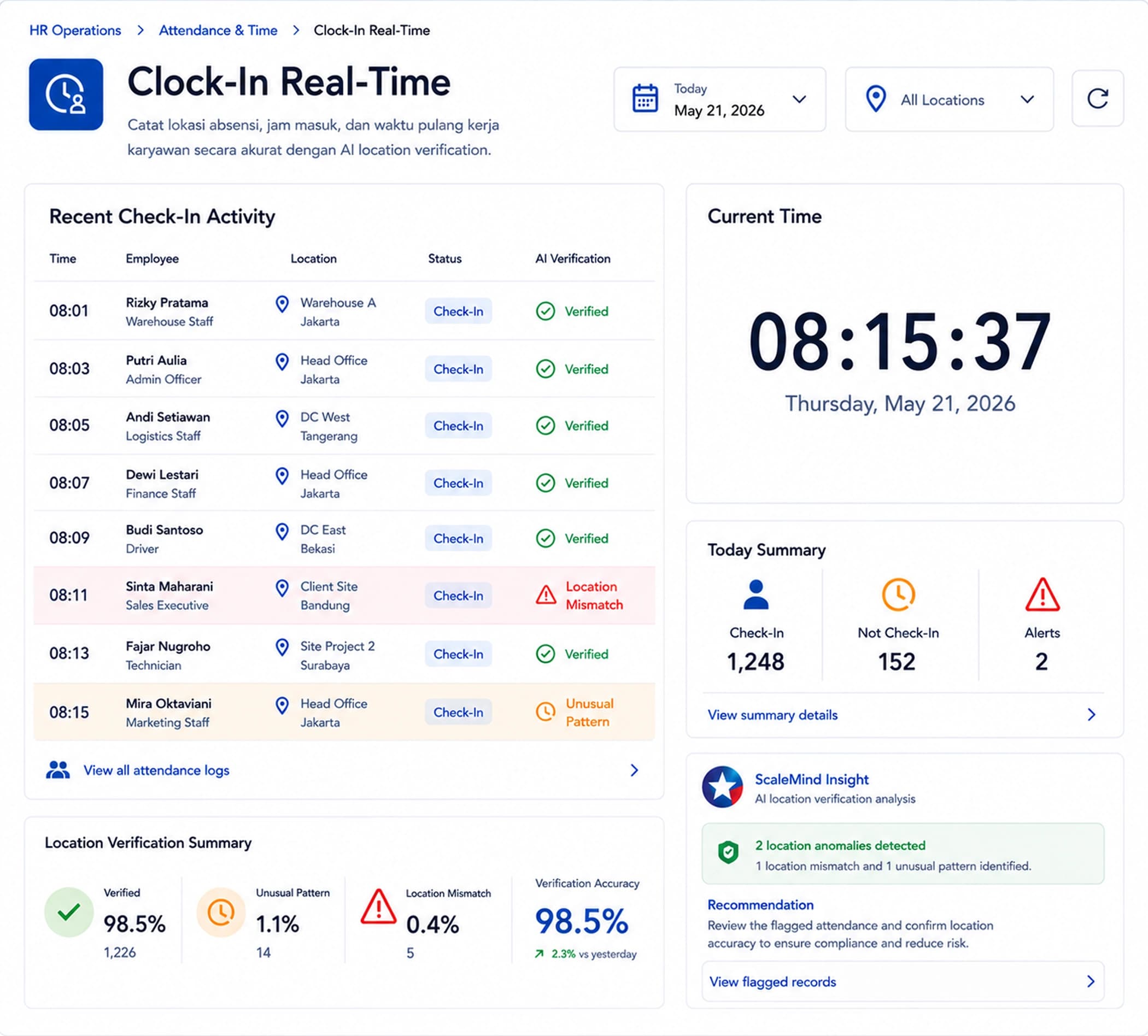Open the All Locations dropdown
The height and width of the screenshot is (1036, 1148).
click(x=949, y=99)
